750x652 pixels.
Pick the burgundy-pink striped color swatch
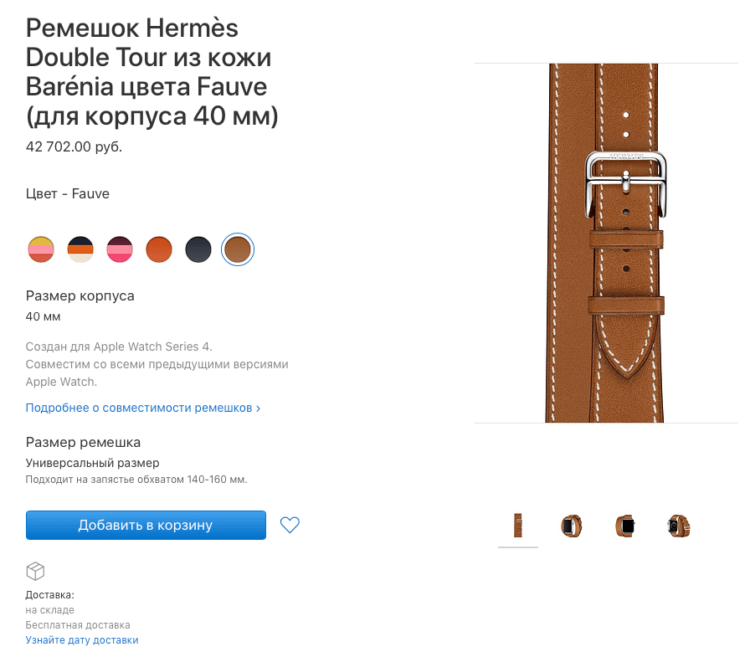click(120, 250)
